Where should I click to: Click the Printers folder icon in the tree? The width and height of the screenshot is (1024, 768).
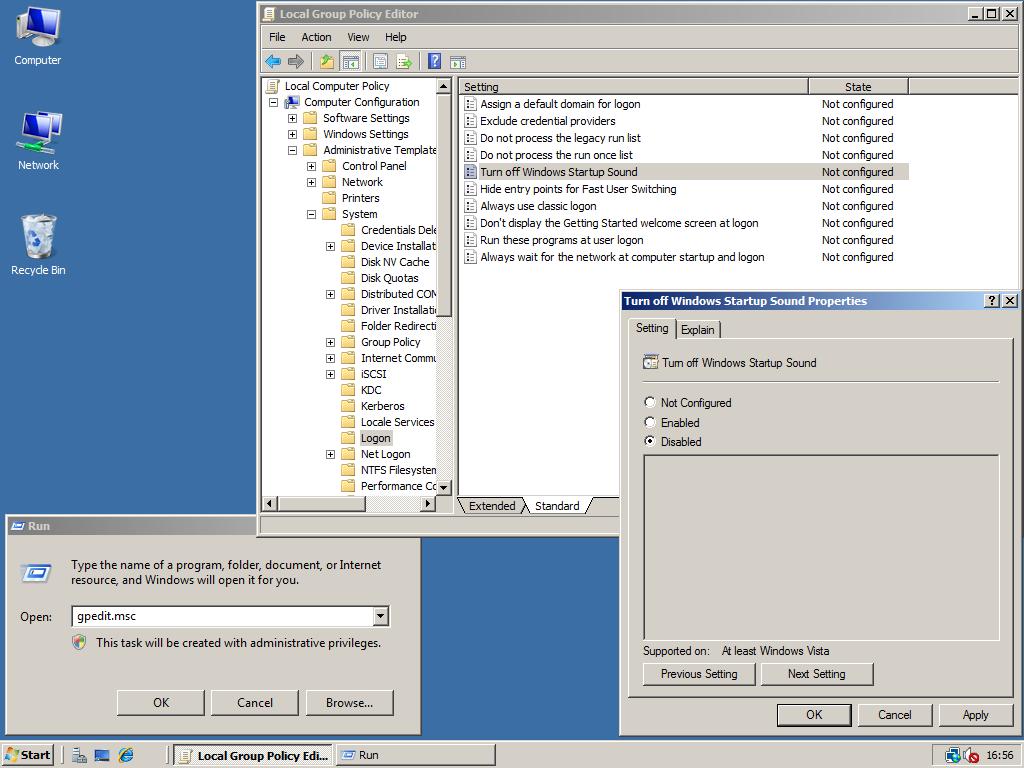point(330,197)
